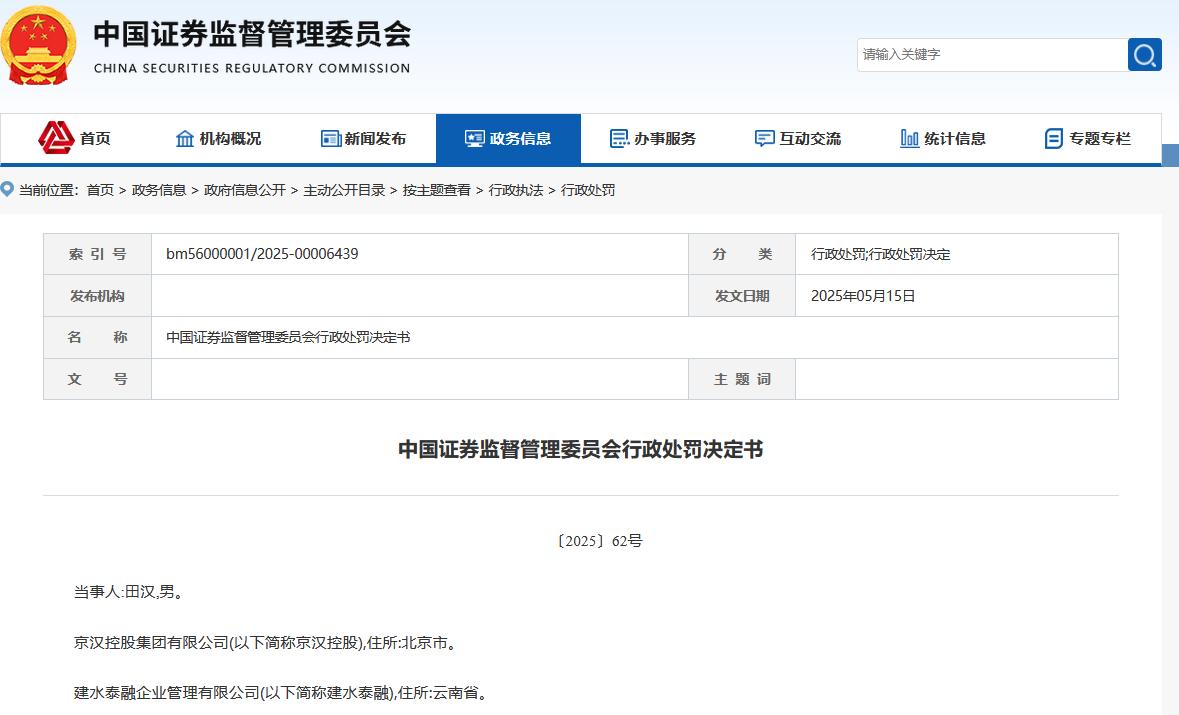The image size is (1179, 715).
Task: Click the category value 行政处罚;行政处罚决定
Action: tap(880, 254)
